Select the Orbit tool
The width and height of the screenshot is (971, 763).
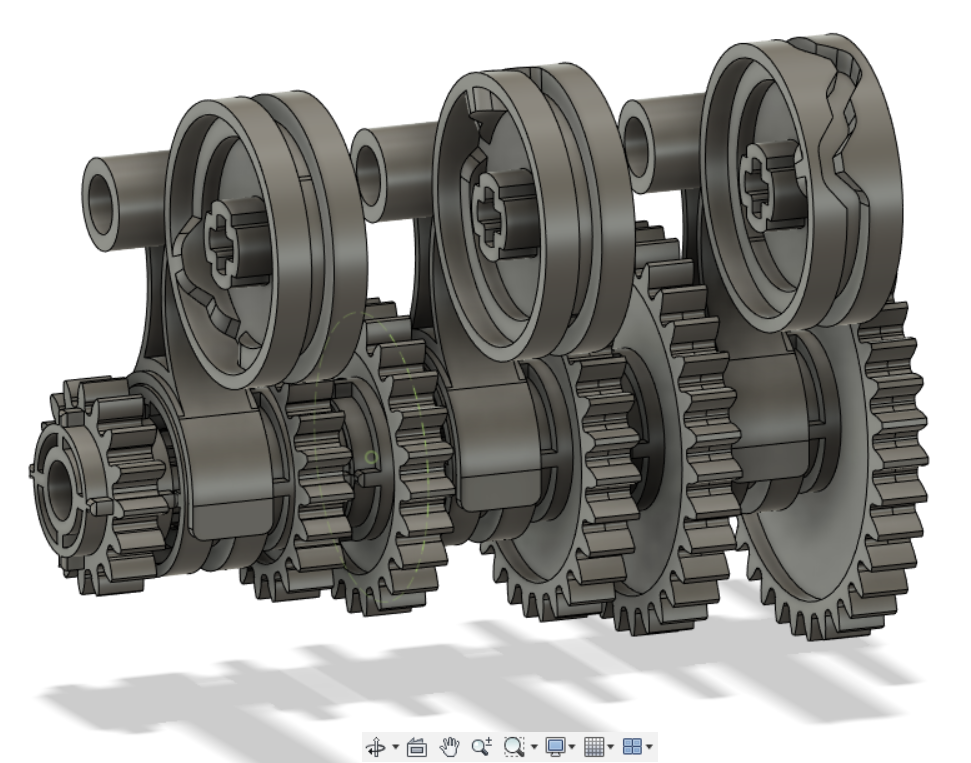pos(375,745)
